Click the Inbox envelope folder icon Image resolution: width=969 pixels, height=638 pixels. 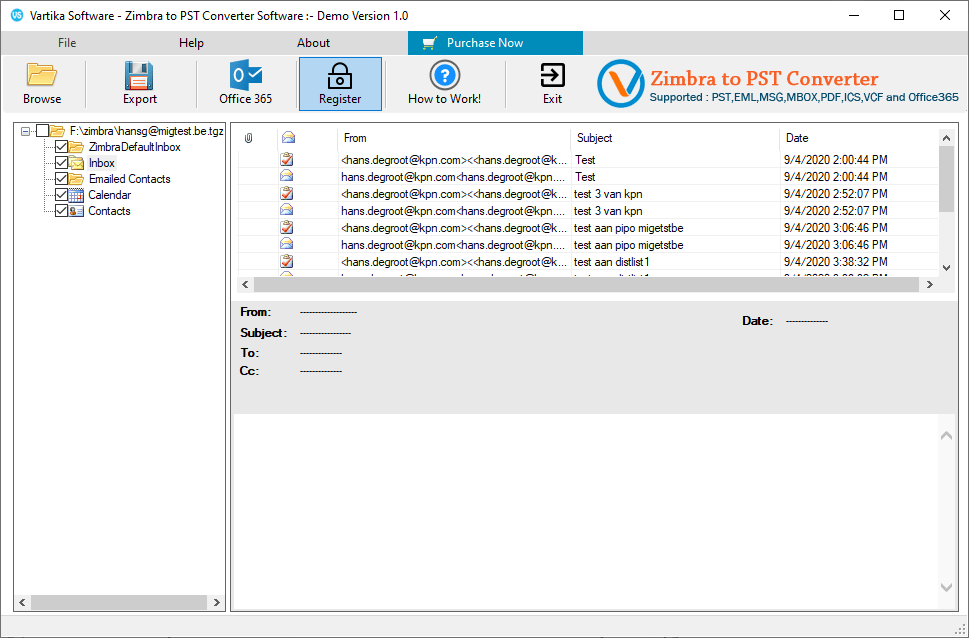tap(77, 163)
